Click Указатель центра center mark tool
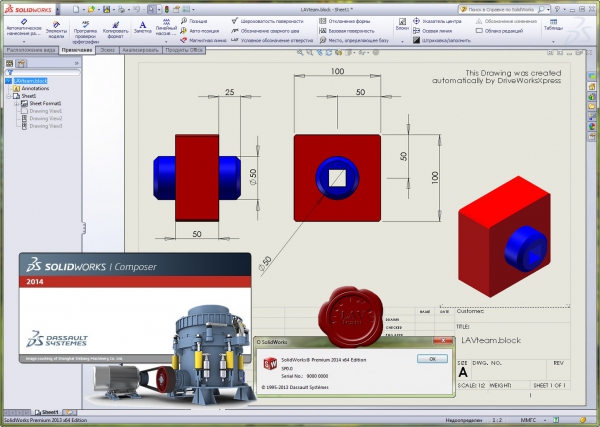This screenshot has width=600, height=427. 438,21
